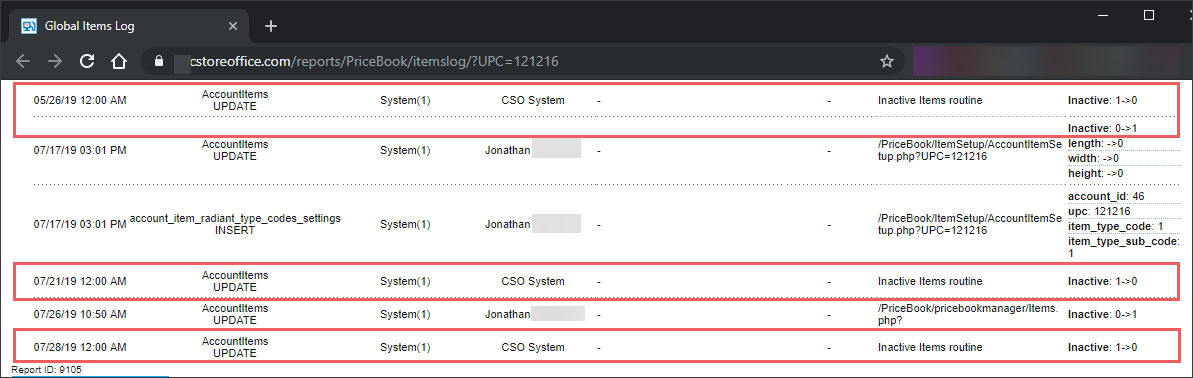The width and height of the screenshot is (1193, 378).
Task: Click Report ID: 9105 at the bottom
Action: [46, 370]
